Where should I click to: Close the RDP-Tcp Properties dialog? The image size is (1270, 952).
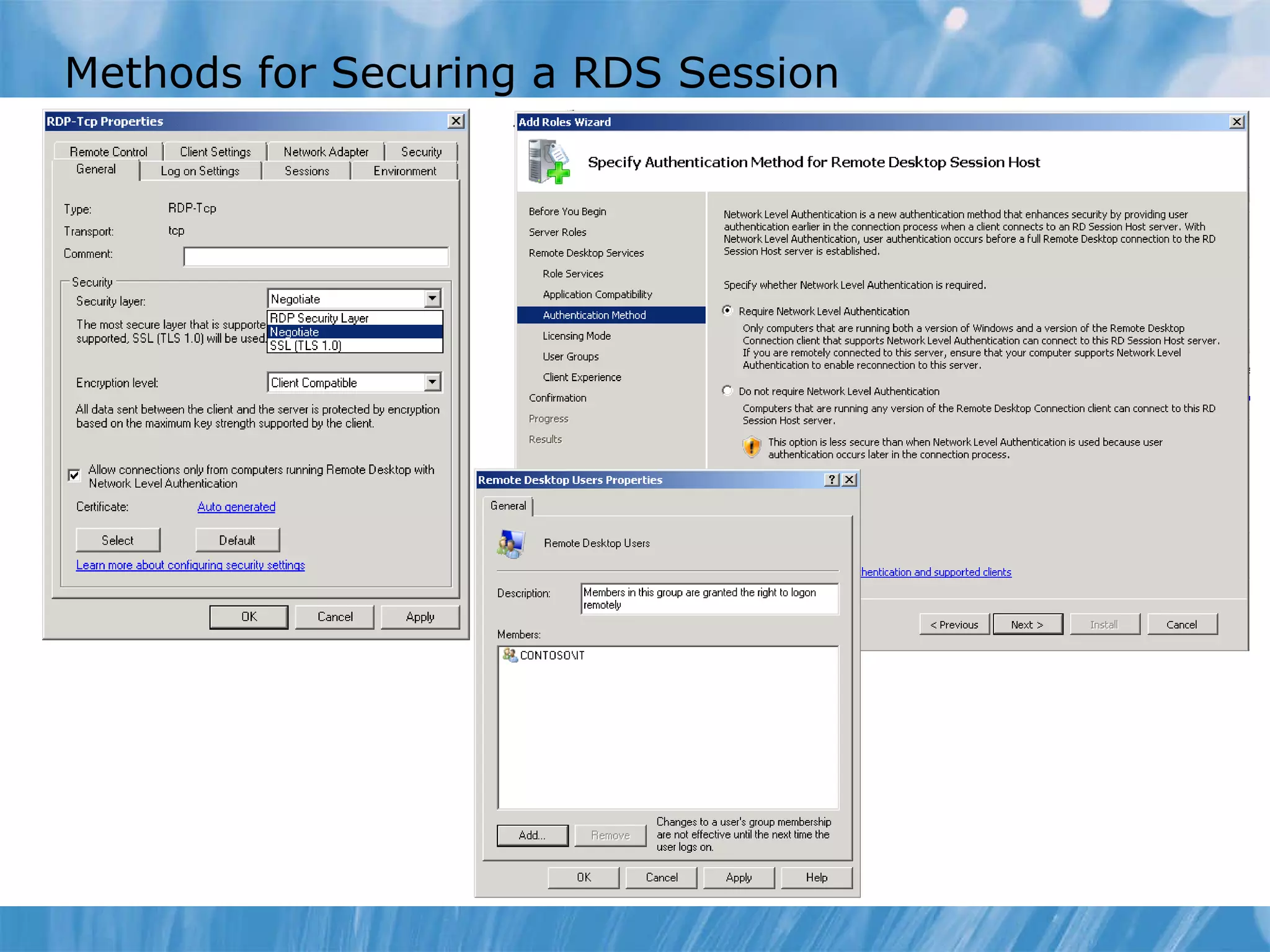point(456,121)
